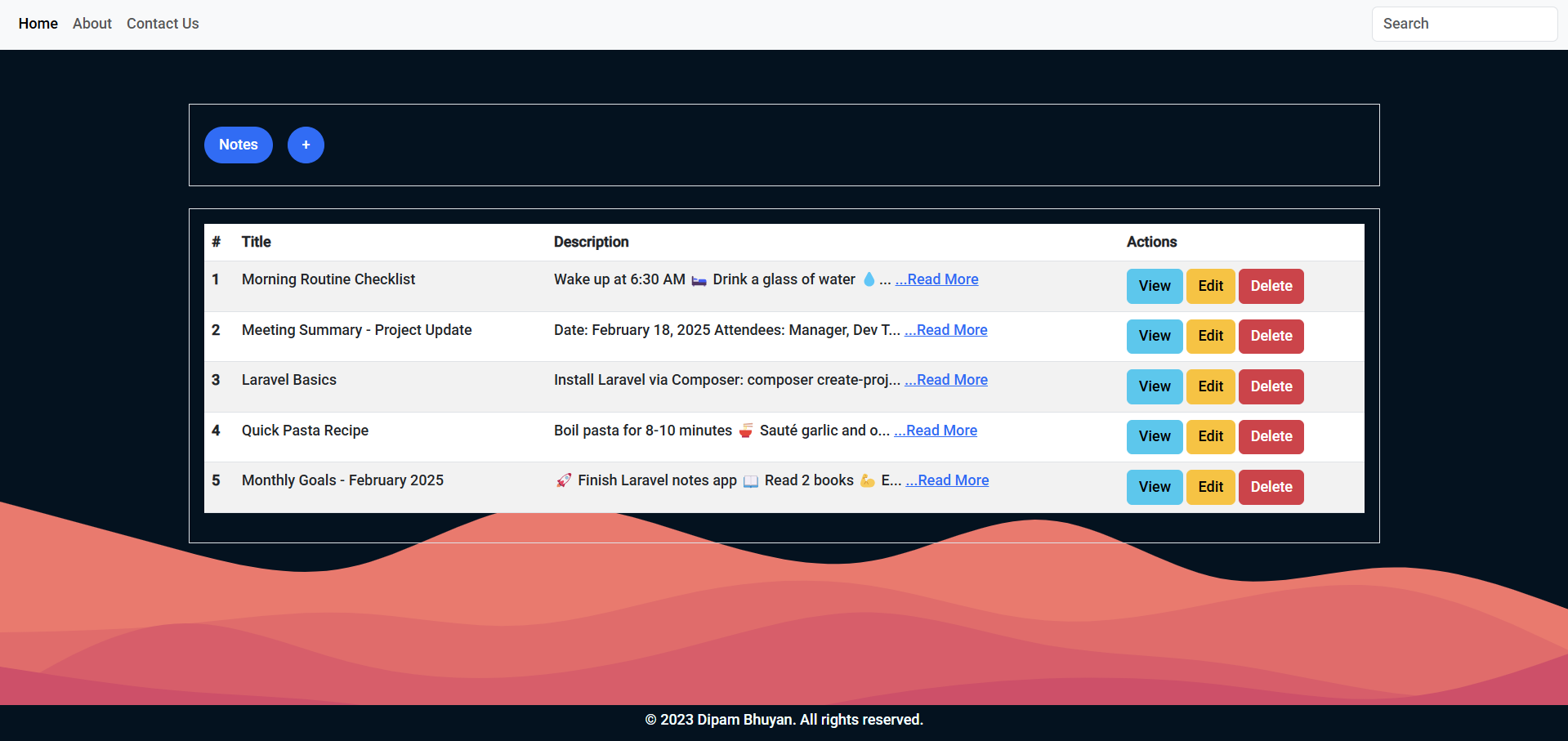Edit the Laravel Basics note
1568x741 pixels.
coord(1210,386)
